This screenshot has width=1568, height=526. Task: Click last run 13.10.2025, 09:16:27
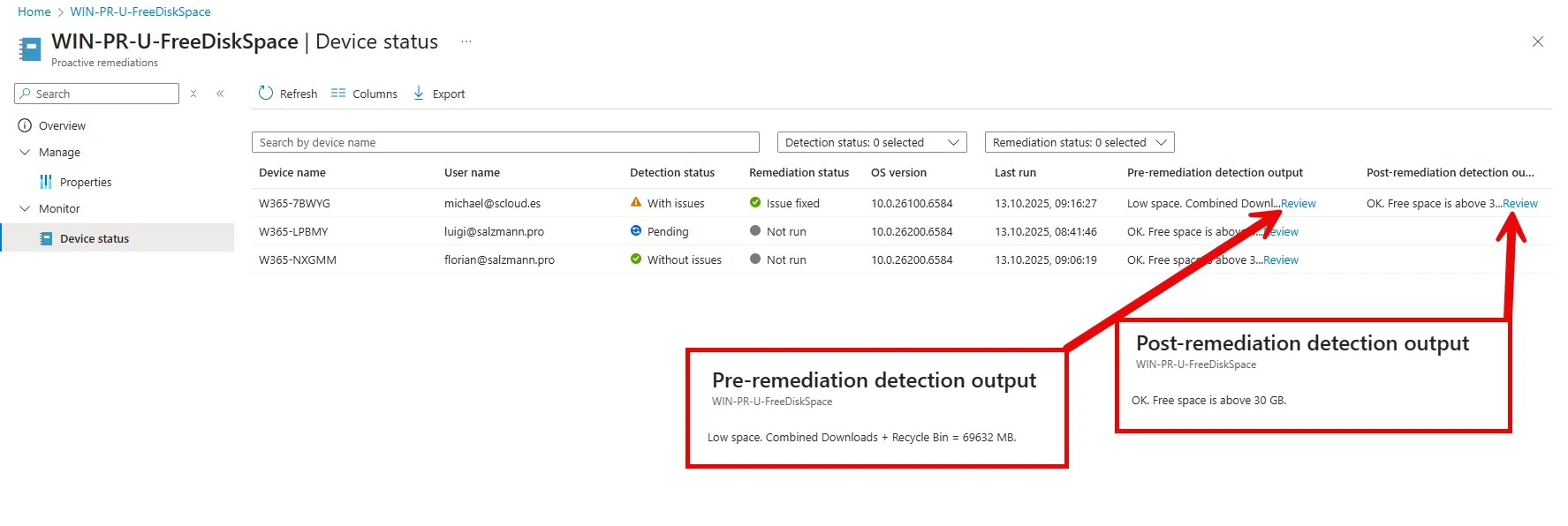1046,203
